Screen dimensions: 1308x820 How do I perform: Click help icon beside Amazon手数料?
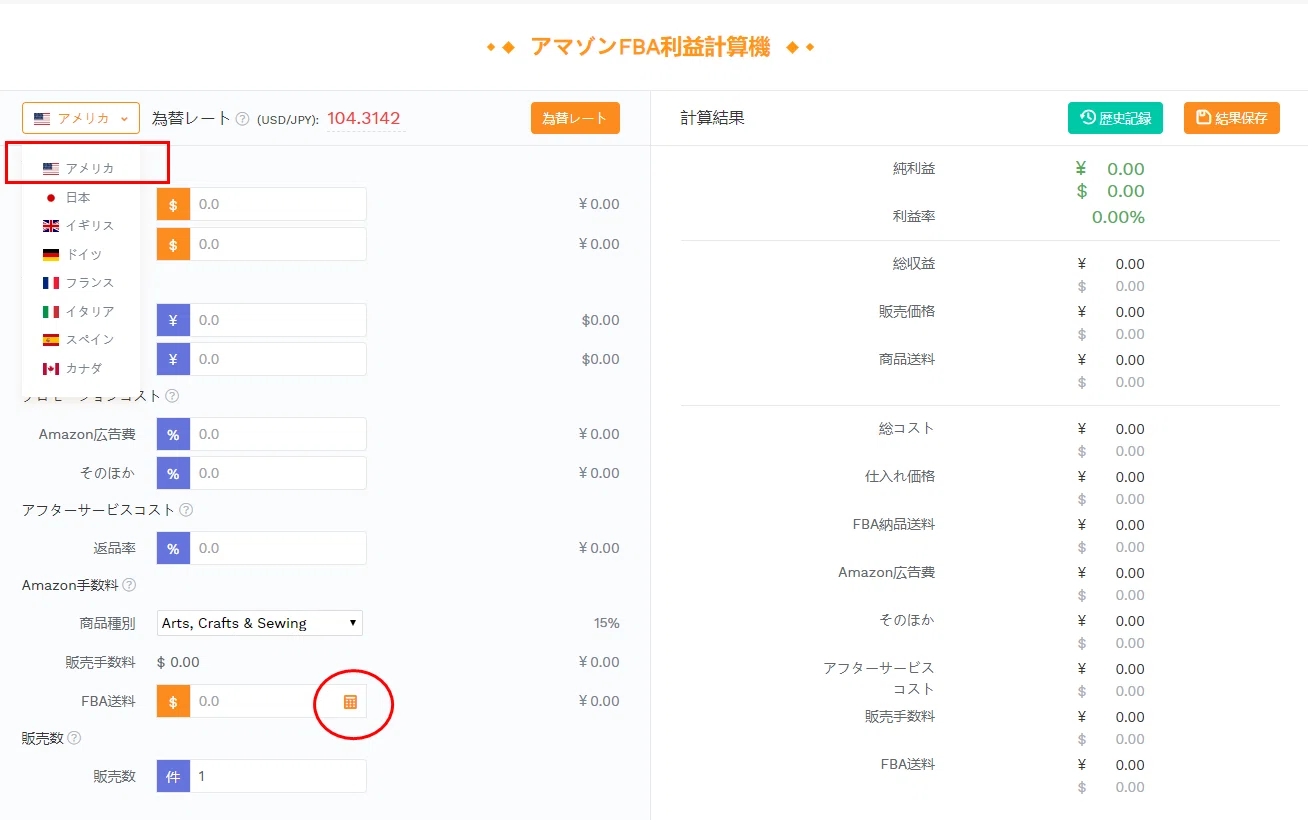[129, 585]
